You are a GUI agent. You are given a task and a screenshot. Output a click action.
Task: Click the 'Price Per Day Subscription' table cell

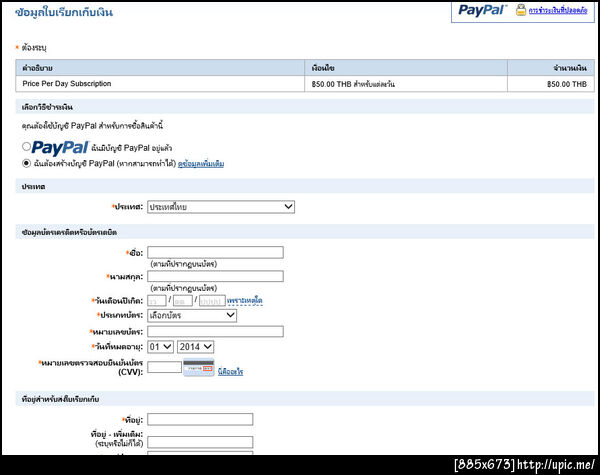(x=160, y=84)
